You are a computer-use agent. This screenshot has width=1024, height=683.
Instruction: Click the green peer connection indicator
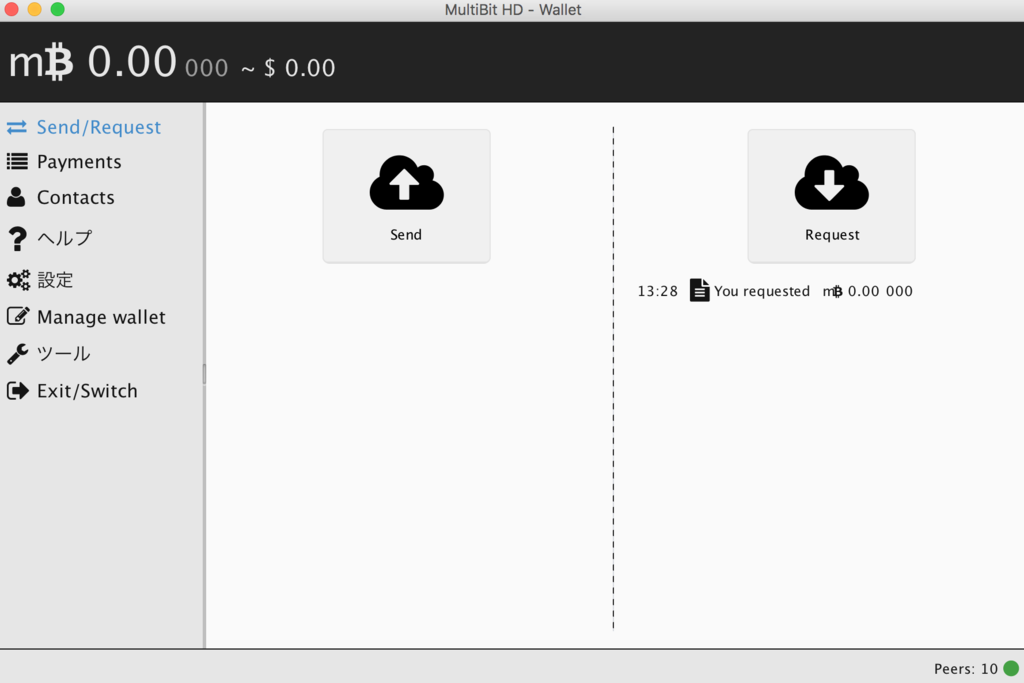click(1010, 668)
